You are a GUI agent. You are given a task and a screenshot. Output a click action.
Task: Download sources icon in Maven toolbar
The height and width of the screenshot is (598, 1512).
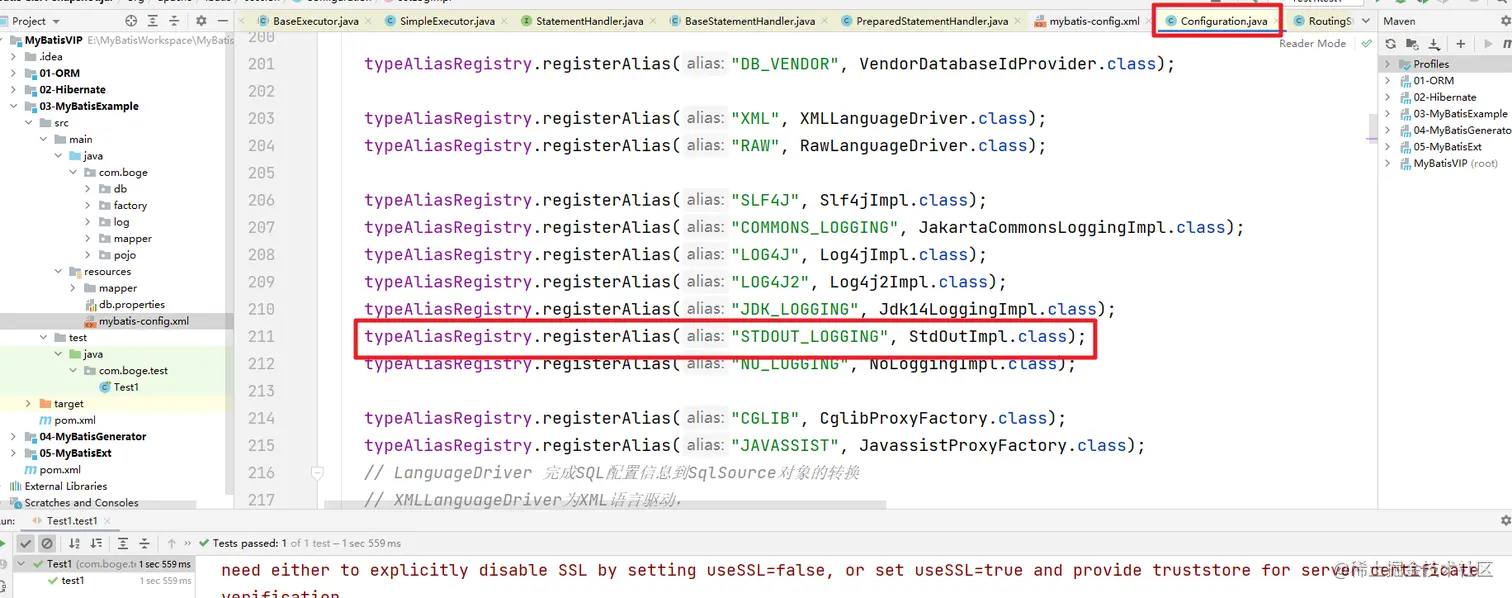tap(1435, 44)
